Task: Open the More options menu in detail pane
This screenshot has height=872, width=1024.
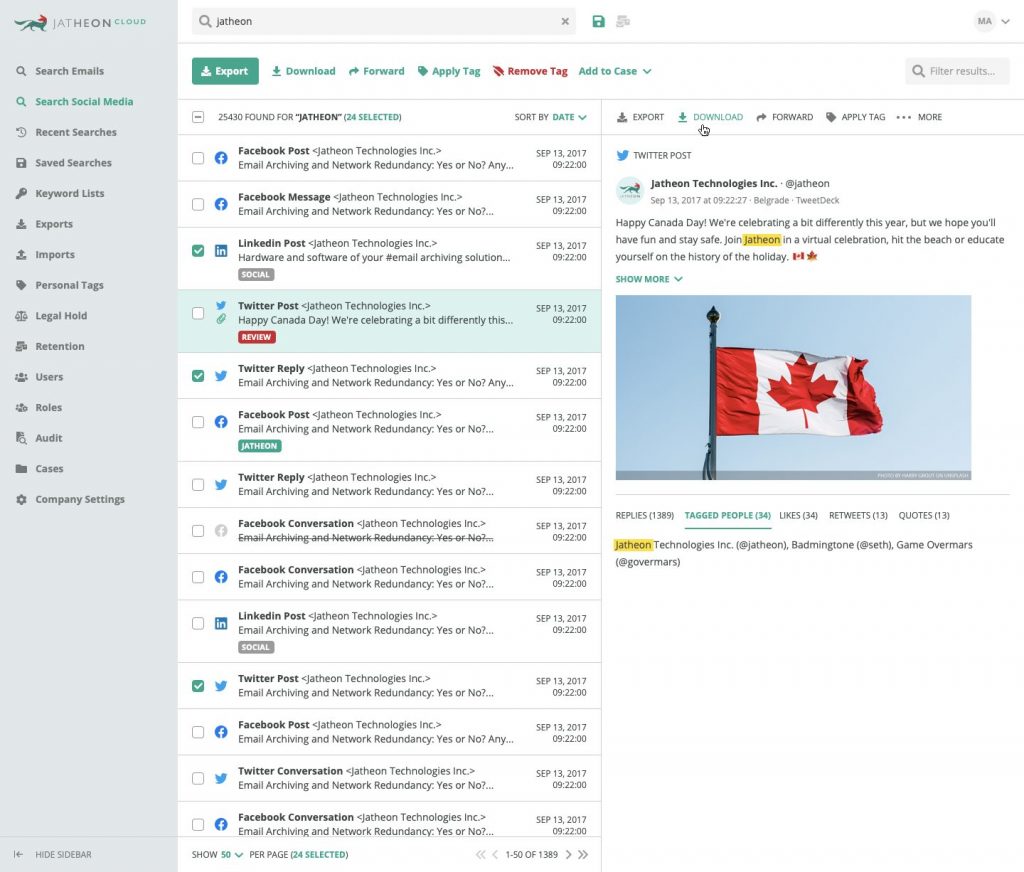Action: point(920,118)
